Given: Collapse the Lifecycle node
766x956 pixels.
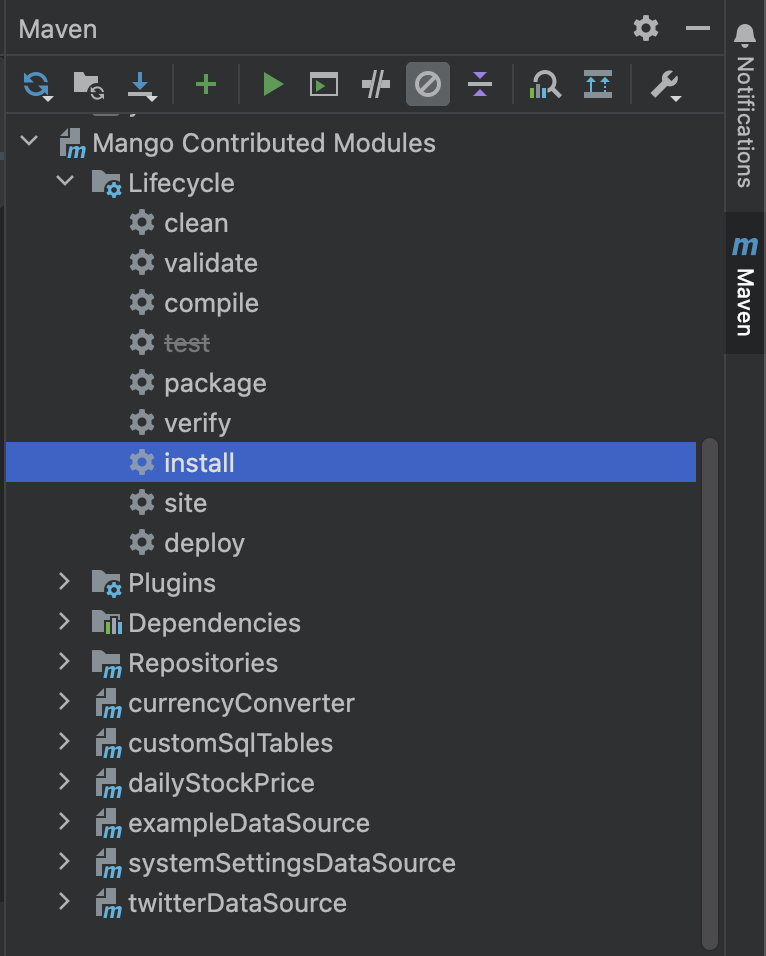Looking at the screenshot, I should (65, 181).
